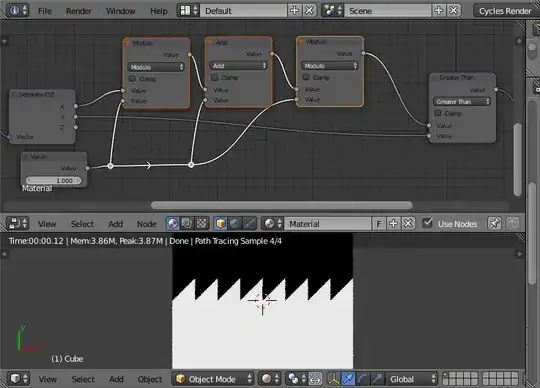The image size is (540, 388).
Task: Select the Texture nodes tree type icon
Action: [x=201, y=224]
